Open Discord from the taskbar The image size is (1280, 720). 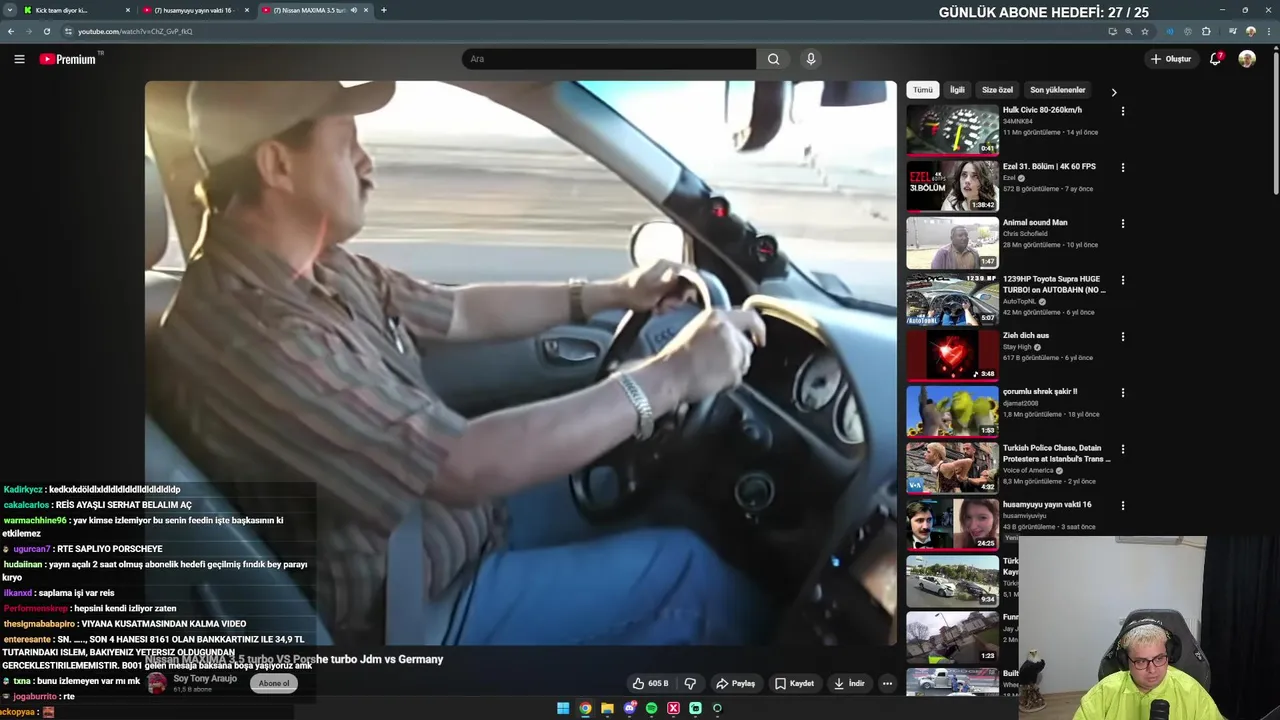click(629, 708)
